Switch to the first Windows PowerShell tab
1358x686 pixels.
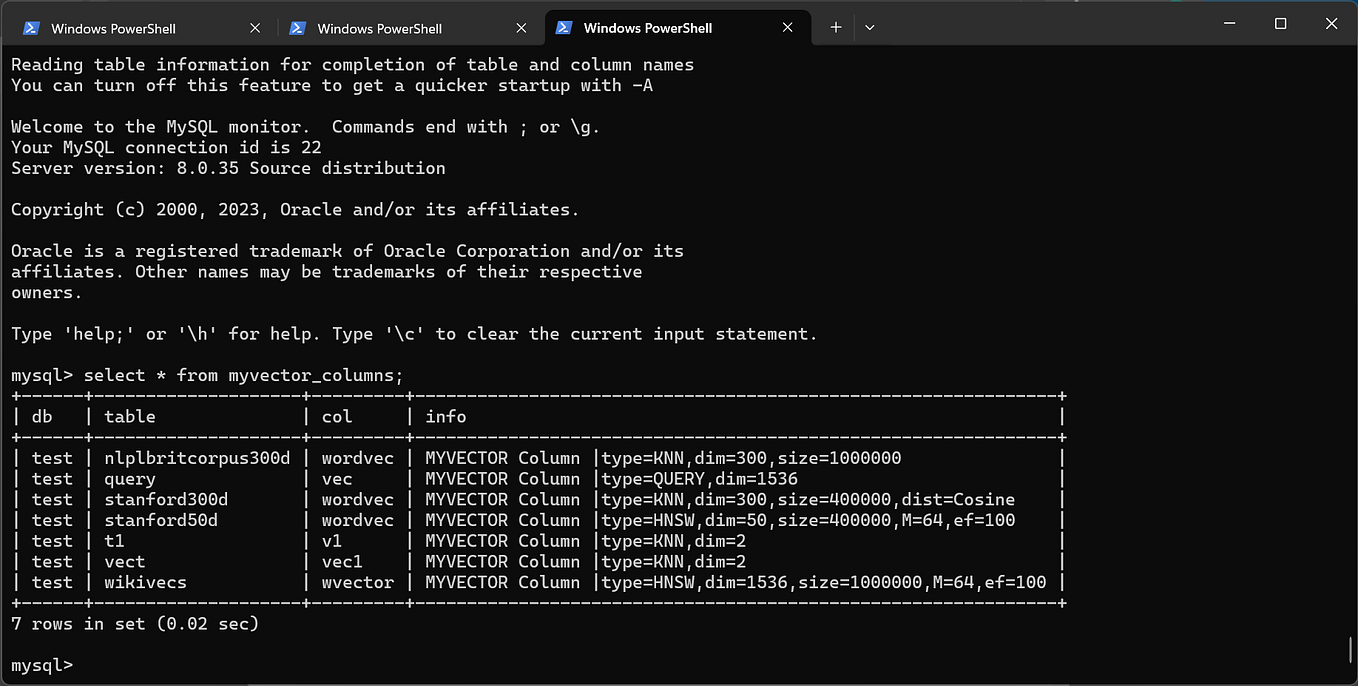click(x=140, y=28)
